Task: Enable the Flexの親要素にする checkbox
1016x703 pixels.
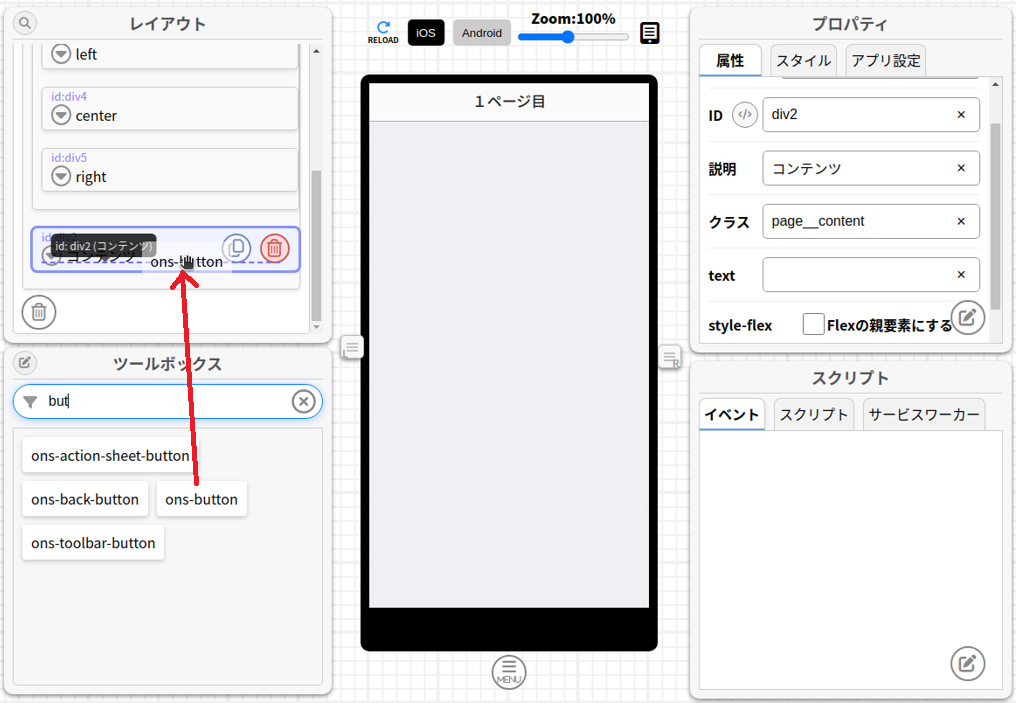Action: [x=813, y=324]
